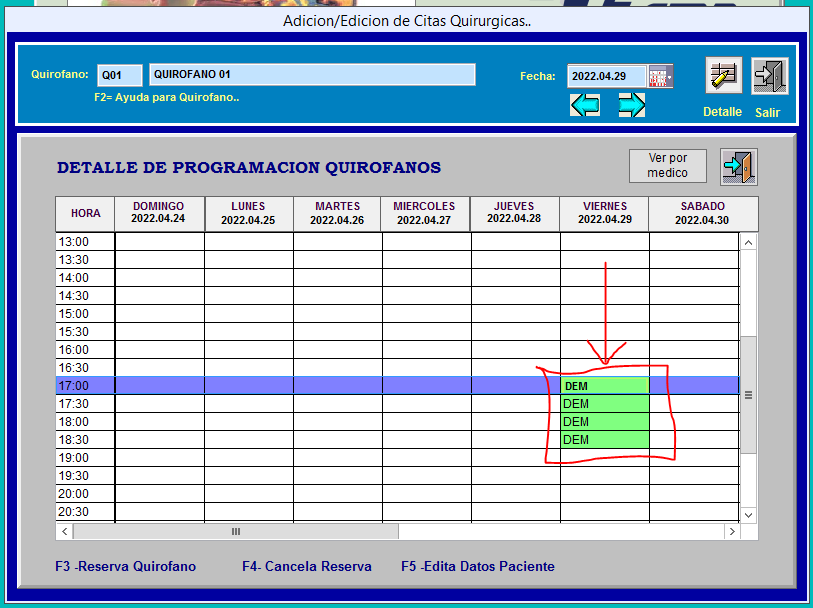Edit the Fecha date field 2022.04.29
Viewport: 813px width, 608px height.
point(607,76)
